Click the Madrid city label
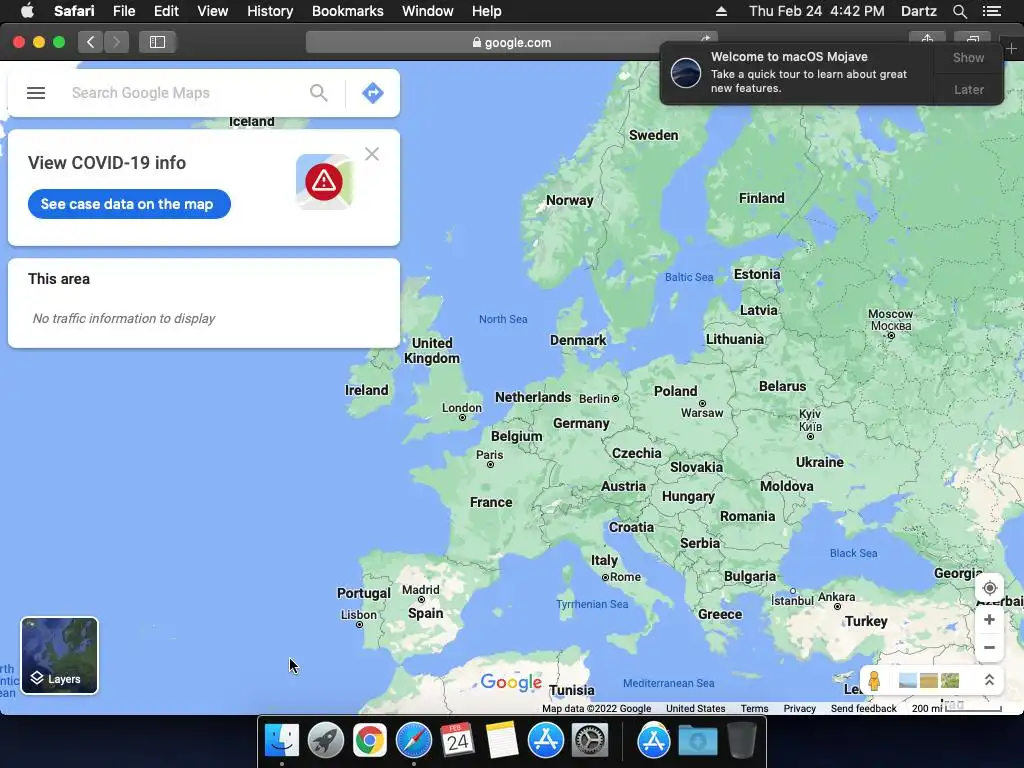1024x768 pixels. (421, 590)
